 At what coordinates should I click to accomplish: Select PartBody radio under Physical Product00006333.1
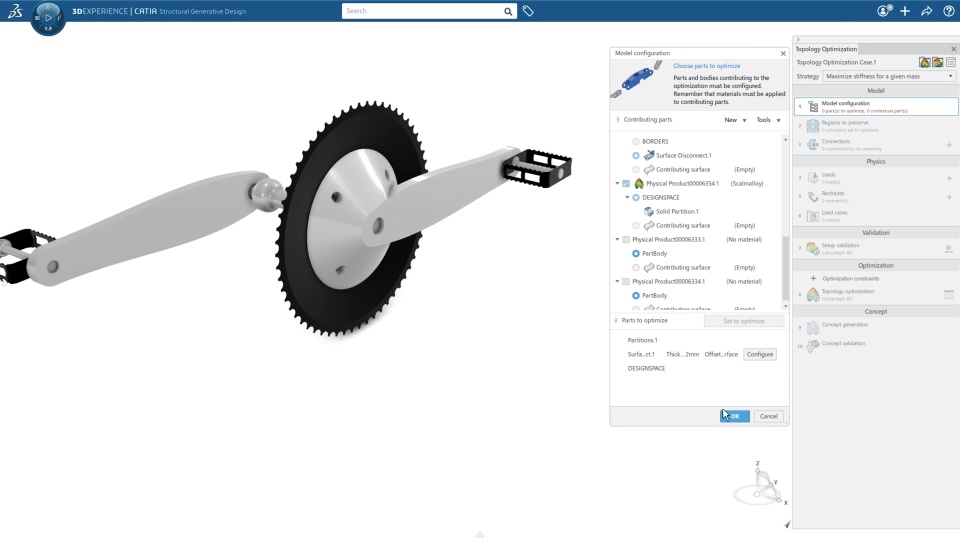pyautogui.click(x=636, y=253)
